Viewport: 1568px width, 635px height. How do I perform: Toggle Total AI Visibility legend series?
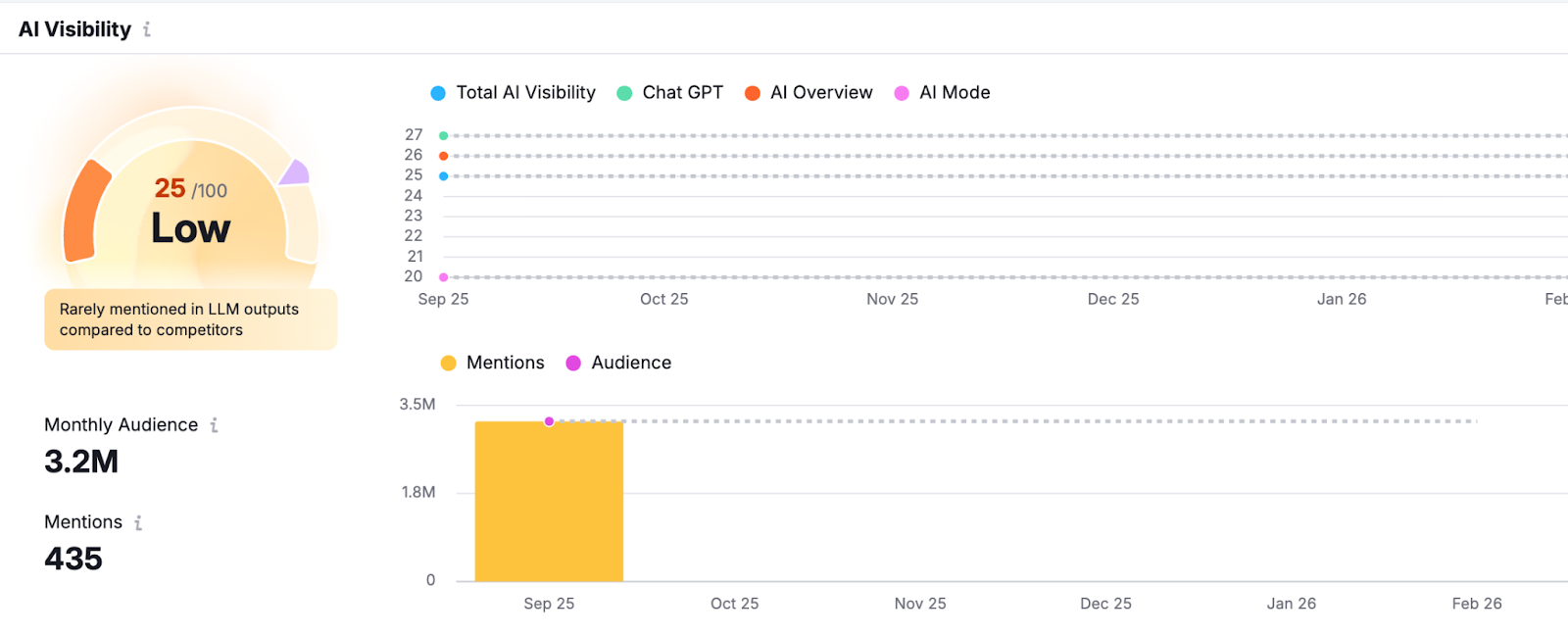tap(514, 93)
